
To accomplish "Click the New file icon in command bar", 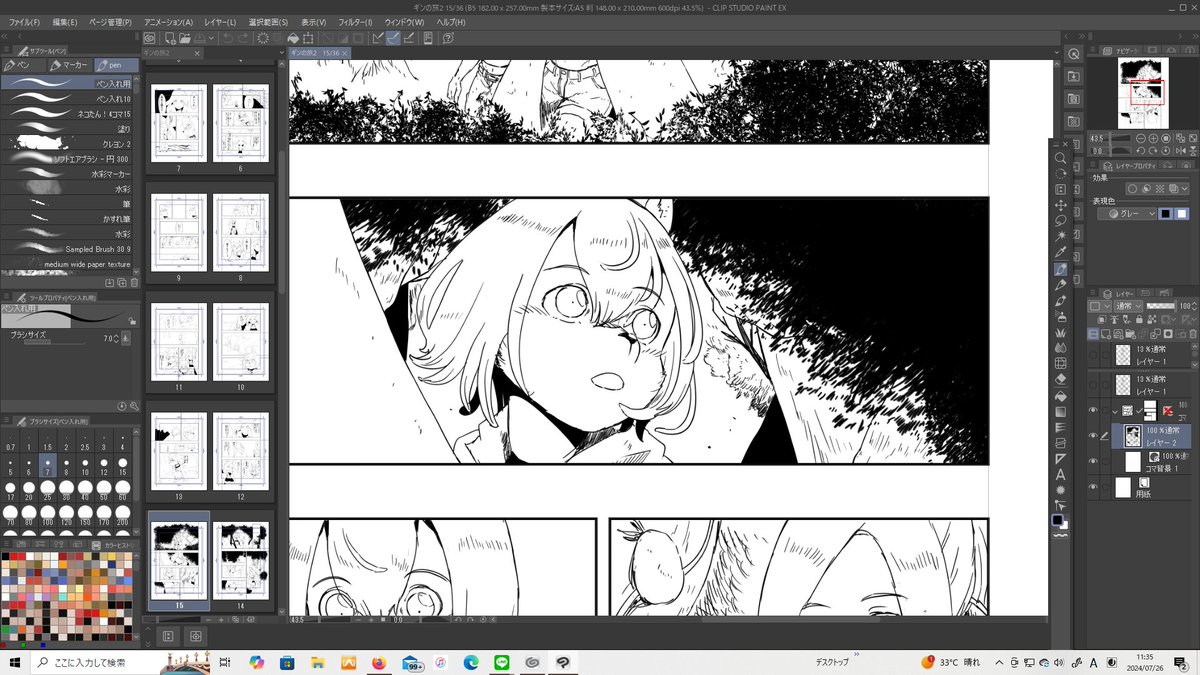I will pos(170,38).
